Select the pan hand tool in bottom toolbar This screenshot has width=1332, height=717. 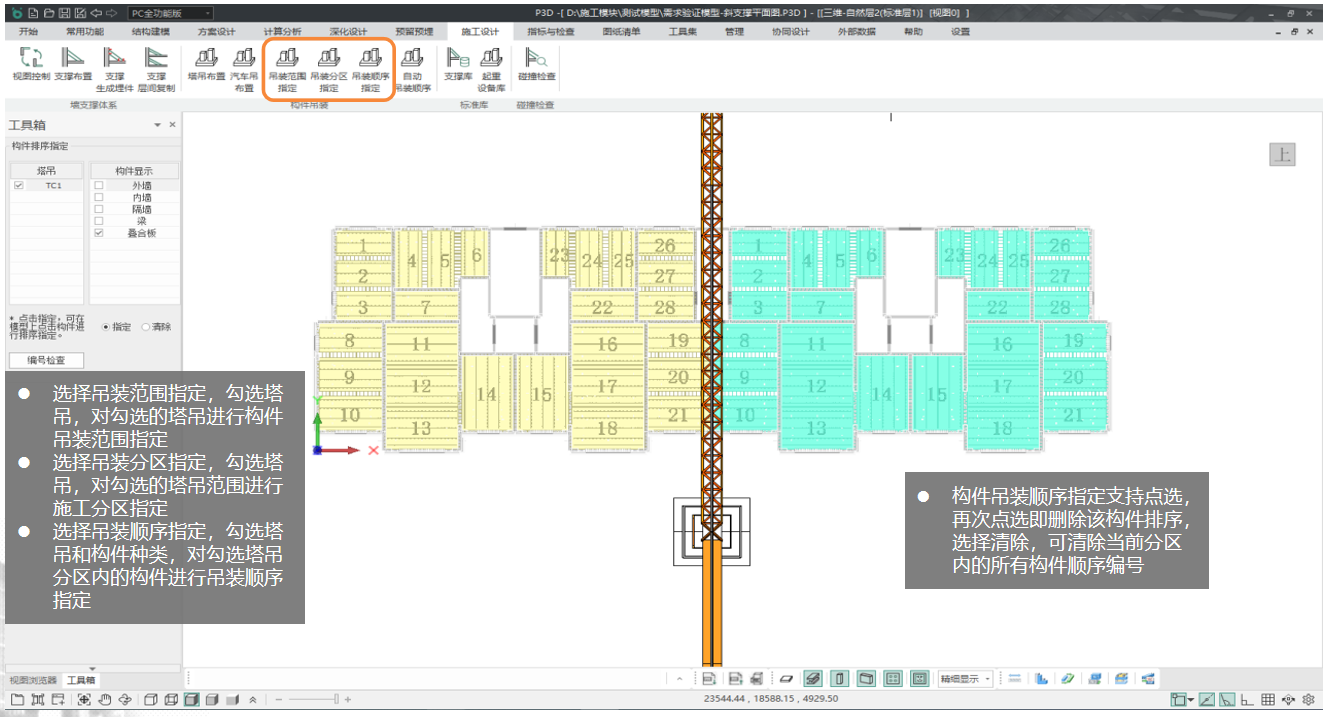click(104, 700)
